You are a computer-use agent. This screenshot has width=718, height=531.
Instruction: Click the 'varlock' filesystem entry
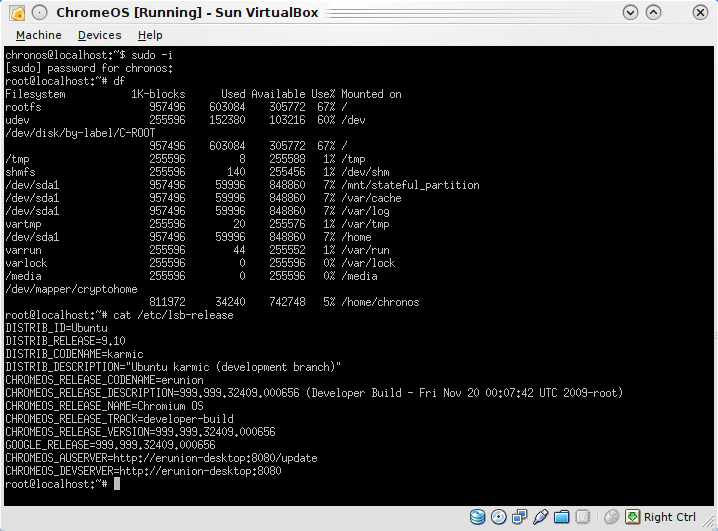(x=26, y=263)
